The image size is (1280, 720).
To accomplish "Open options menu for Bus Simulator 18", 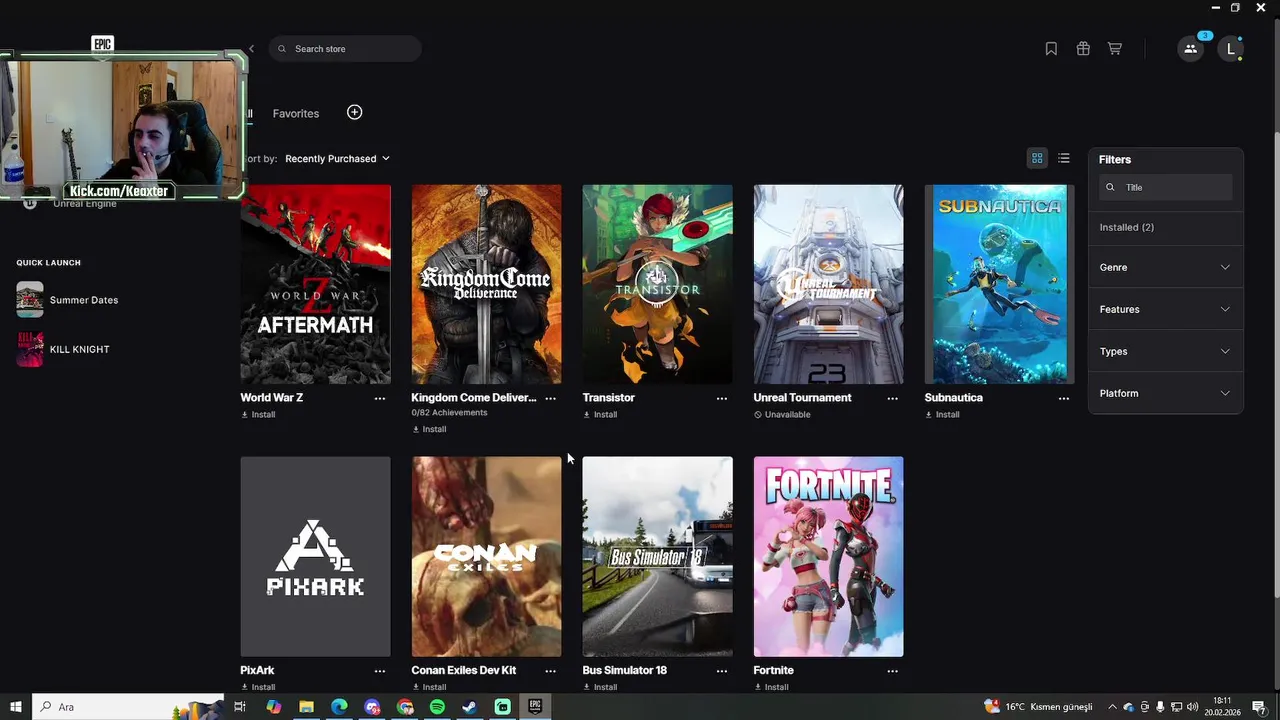I will pyautogui.click(x=722, y=671).
